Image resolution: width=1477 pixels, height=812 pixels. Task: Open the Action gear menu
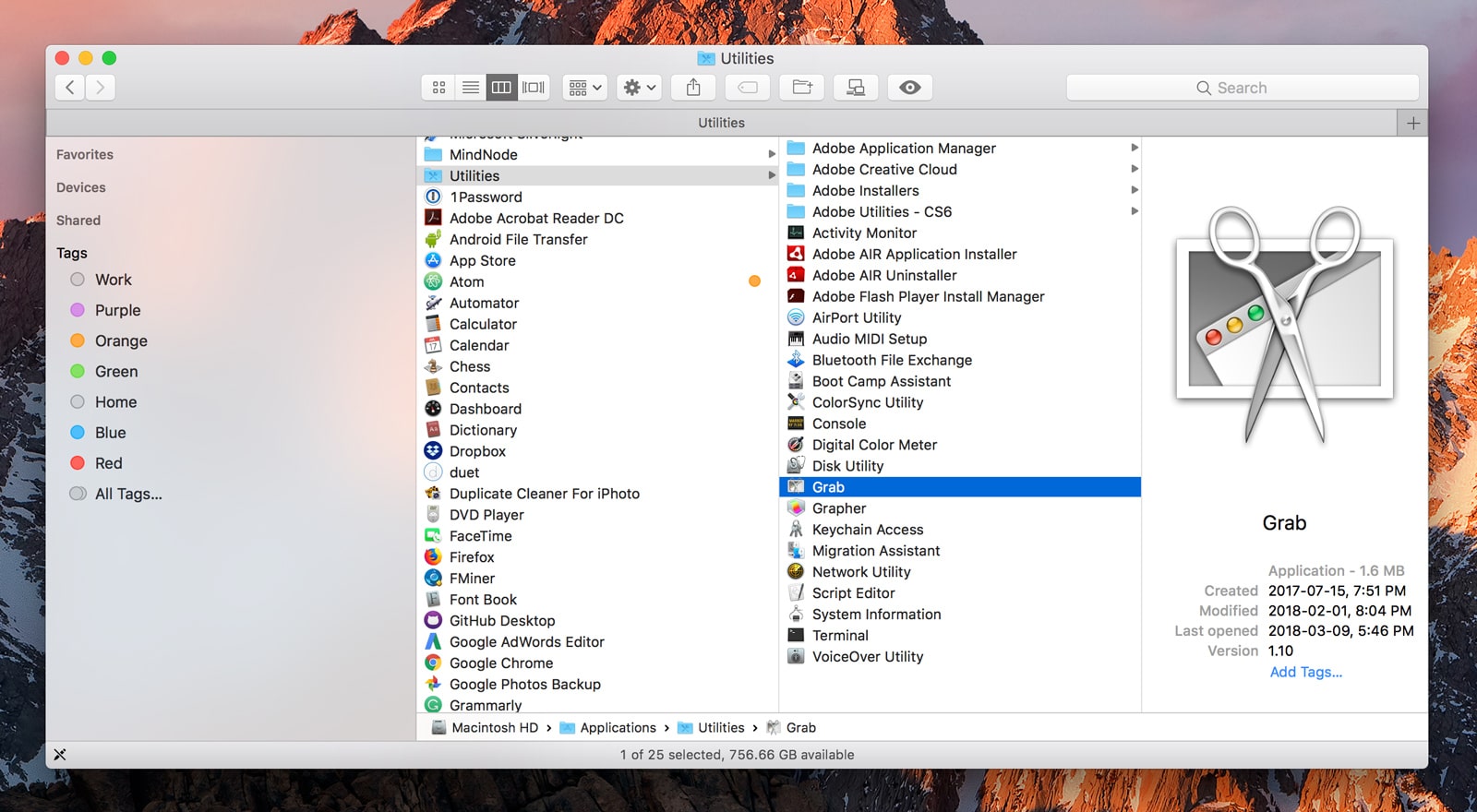pos(640,88)
